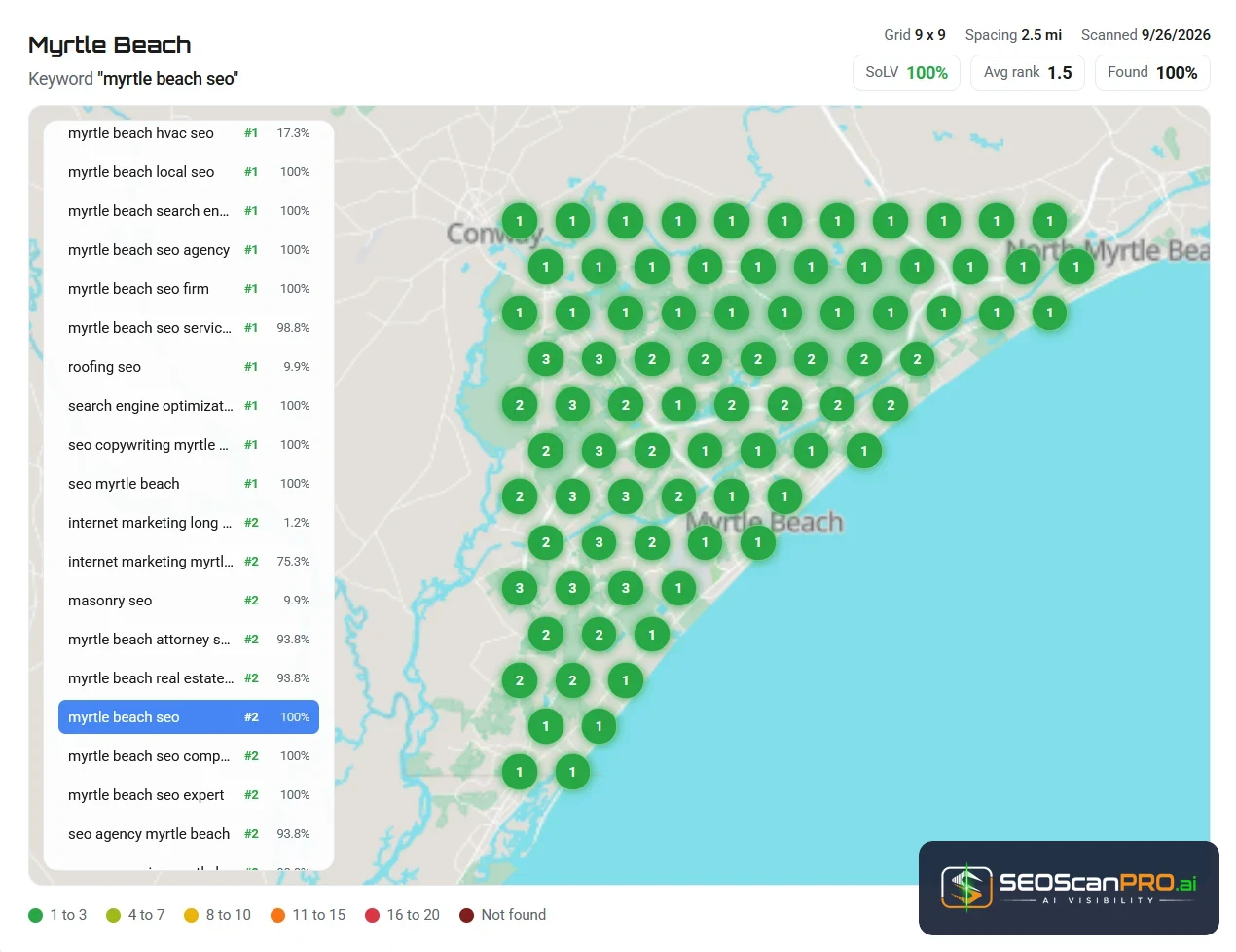Click the olive '4 to 7' legend swatch
This screenshot has height=952, width=1236.
point(114,915)
